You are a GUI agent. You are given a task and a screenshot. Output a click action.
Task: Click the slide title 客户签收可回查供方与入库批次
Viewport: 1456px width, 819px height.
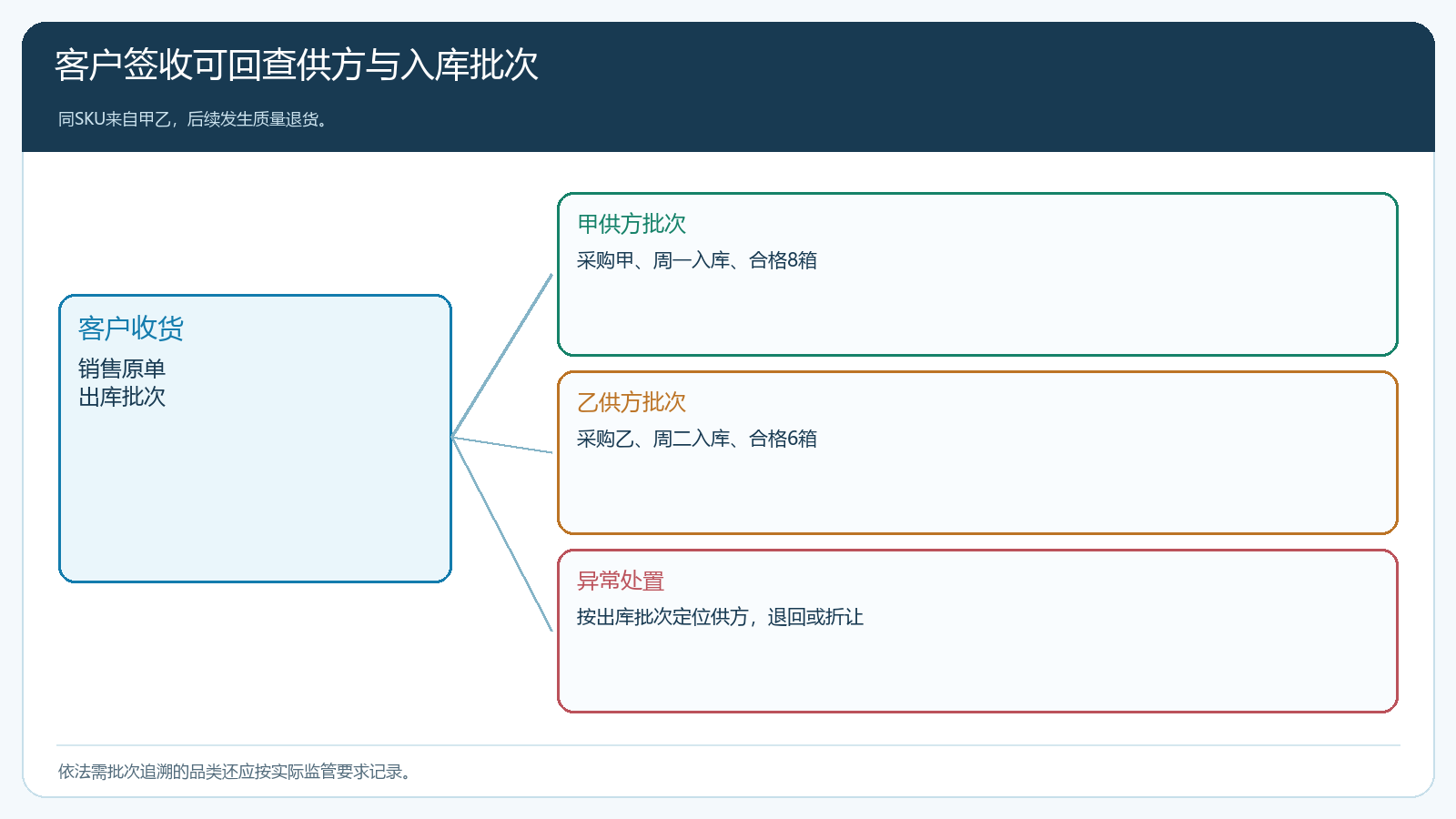(297, 66)
